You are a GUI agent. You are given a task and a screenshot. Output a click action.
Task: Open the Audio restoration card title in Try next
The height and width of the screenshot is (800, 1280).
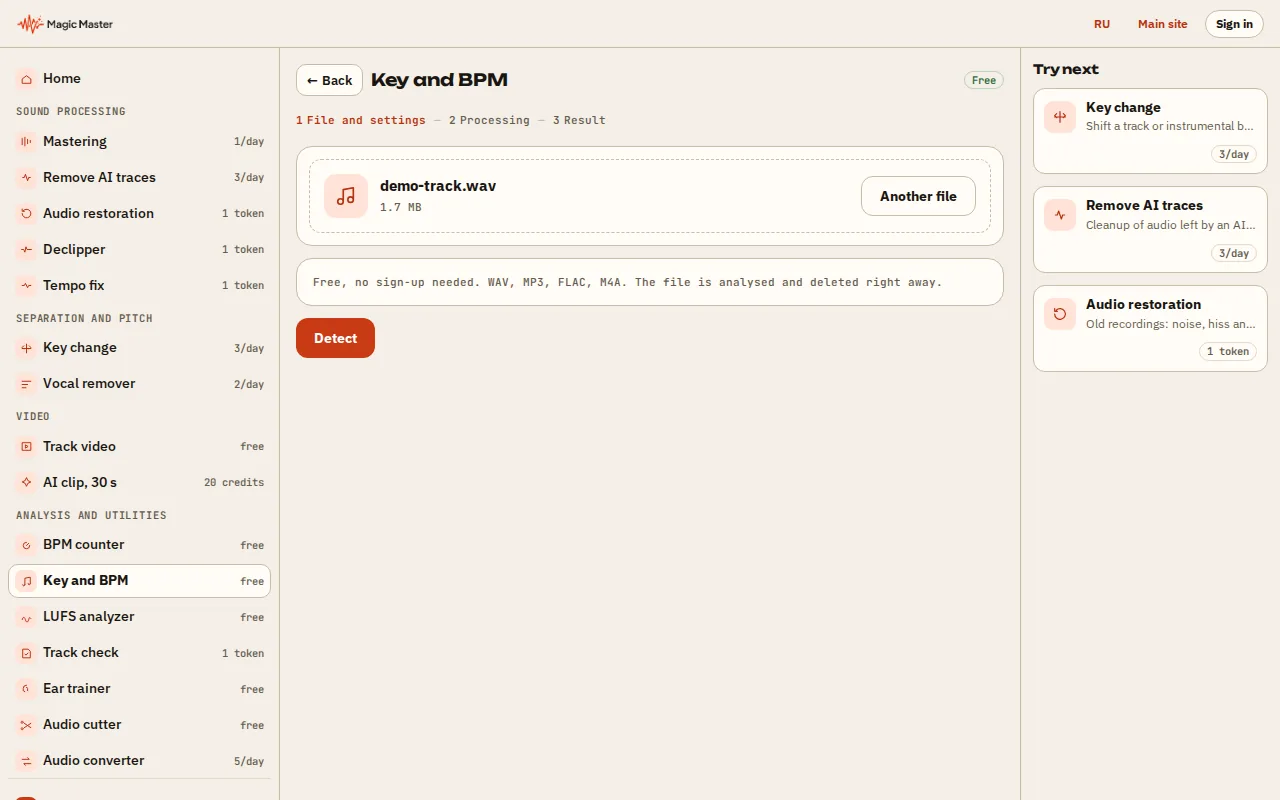[1143, 304]
